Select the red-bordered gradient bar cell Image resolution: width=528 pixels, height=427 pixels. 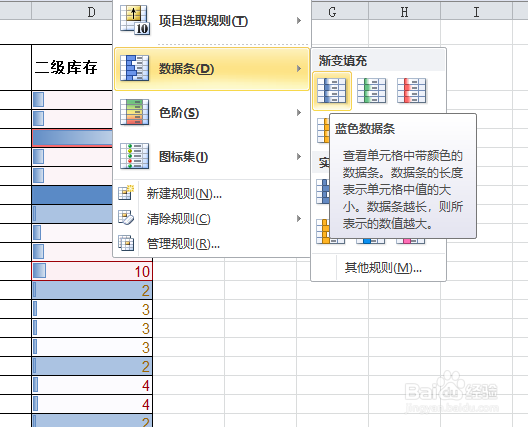point(72,138)
